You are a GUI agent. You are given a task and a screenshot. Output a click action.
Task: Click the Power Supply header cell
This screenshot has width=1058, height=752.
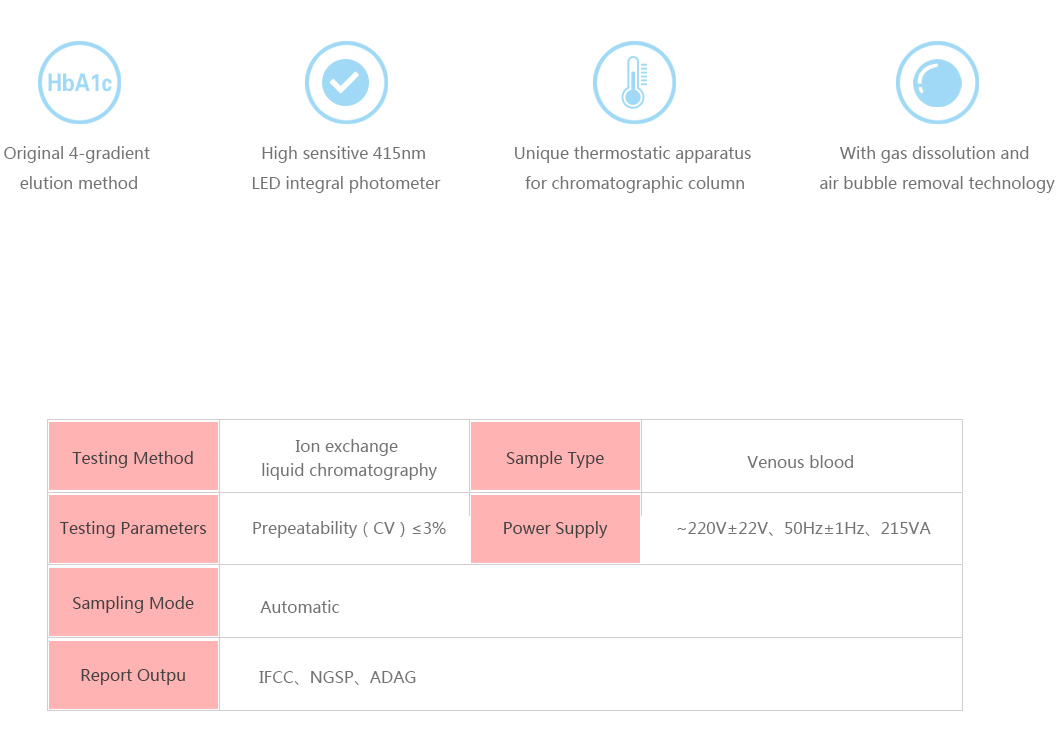555,529
